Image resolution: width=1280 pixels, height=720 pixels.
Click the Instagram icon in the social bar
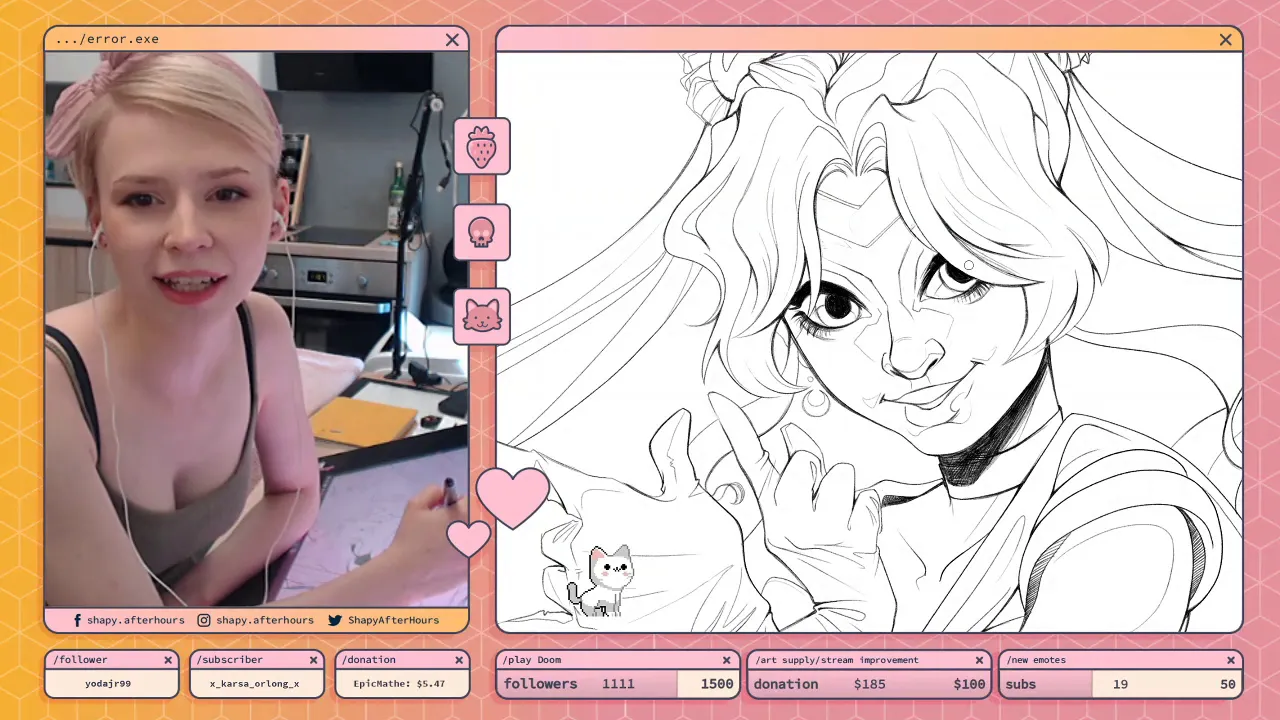point(204,620)
